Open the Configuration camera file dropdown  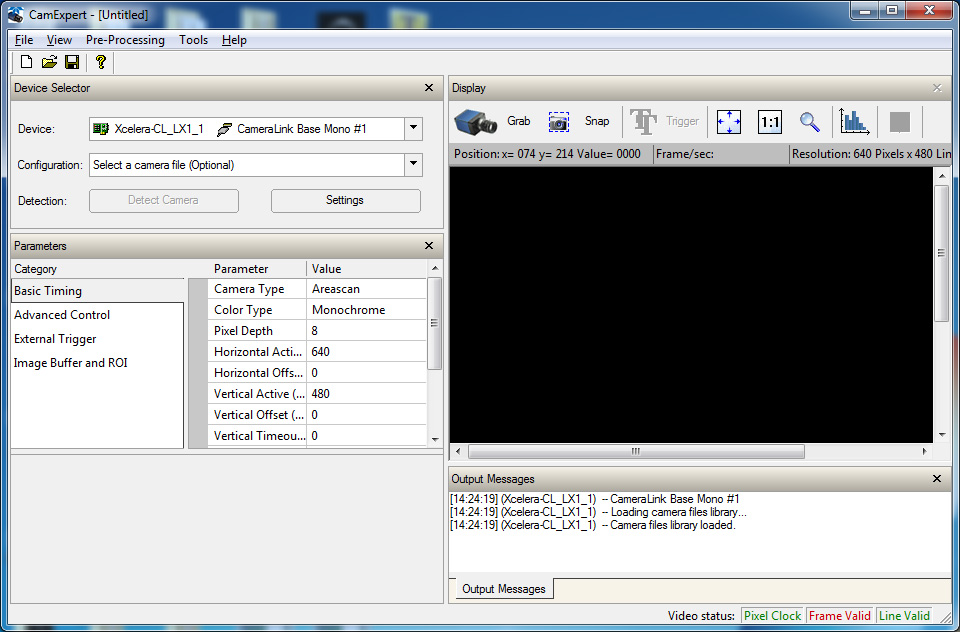tap(413, 165)
